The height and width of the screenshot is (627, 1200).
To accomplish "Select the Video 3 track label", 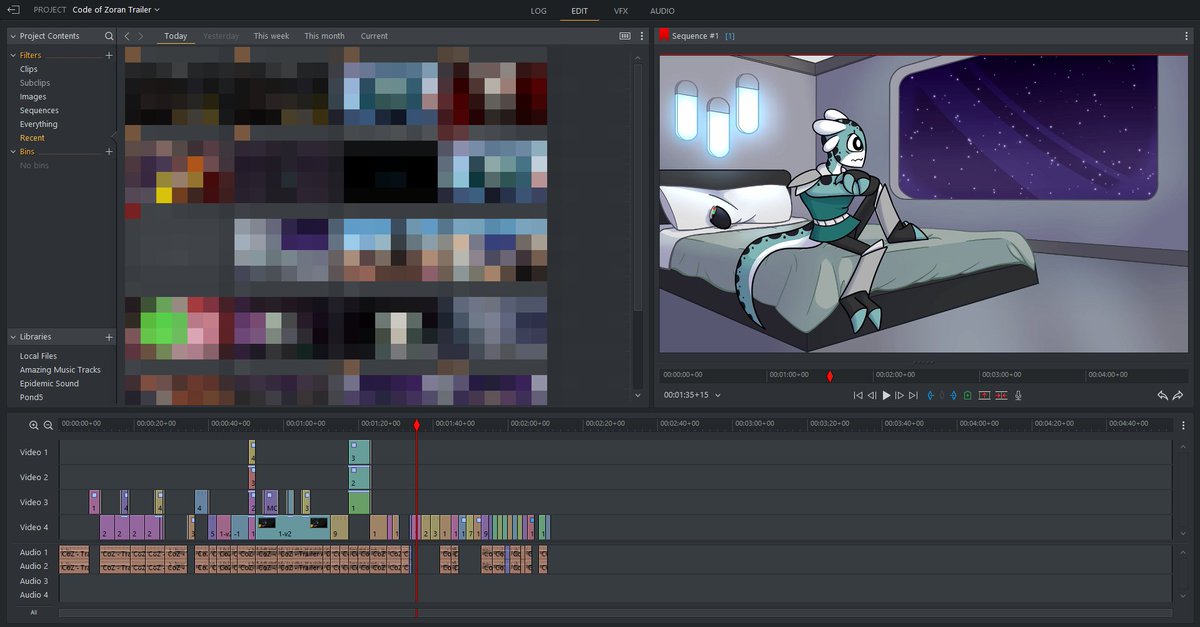I will click(x=34, y=502).
